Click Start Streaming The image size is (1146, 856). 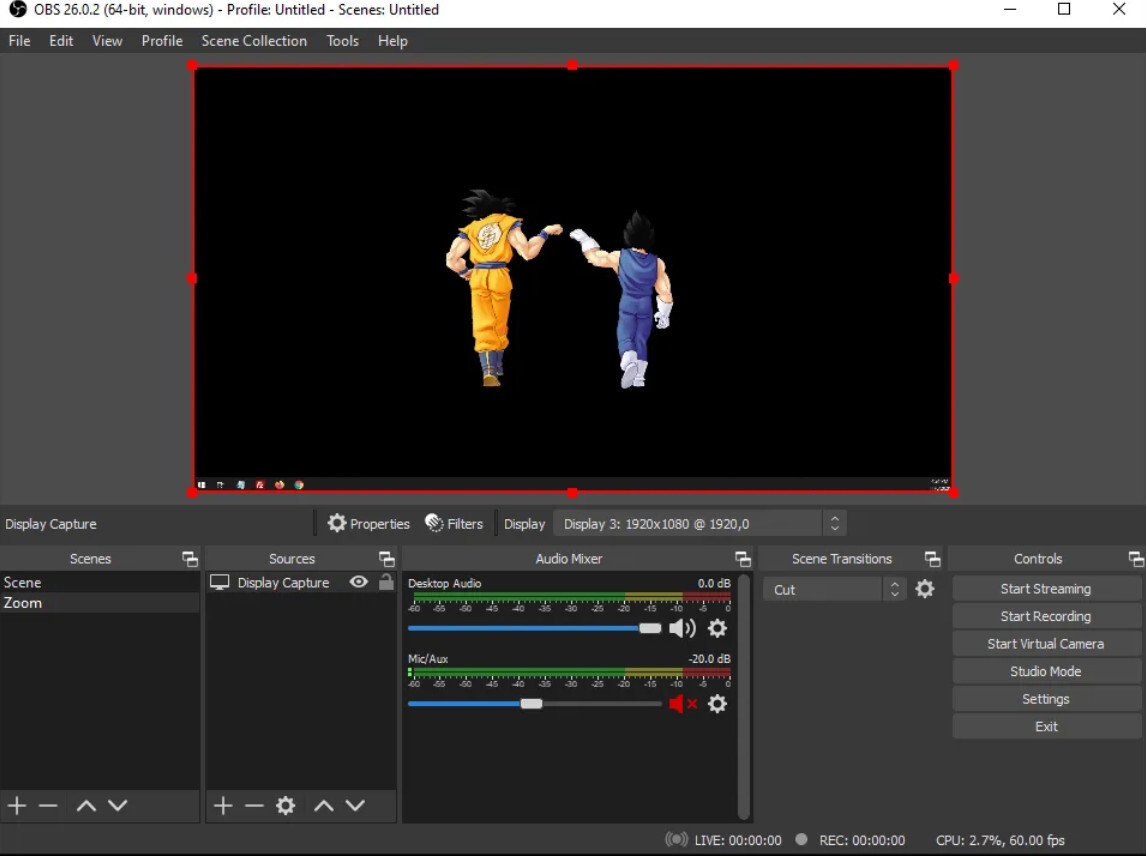(x=1046, y=588)
